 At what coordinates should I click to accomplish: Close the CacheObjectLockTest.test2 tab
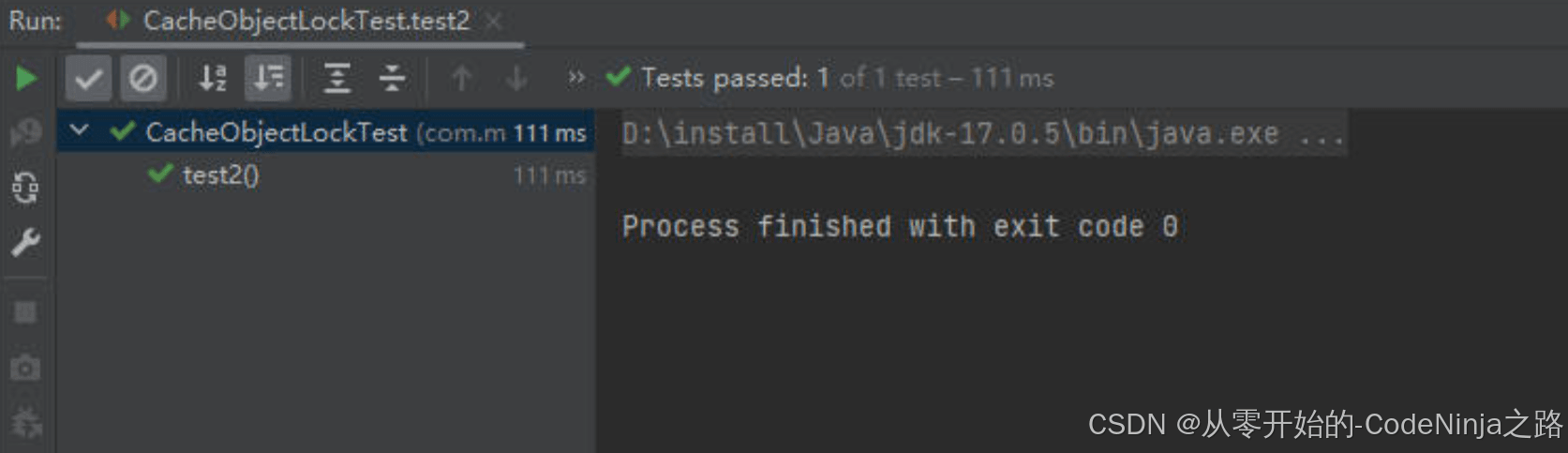click(494, 21)
